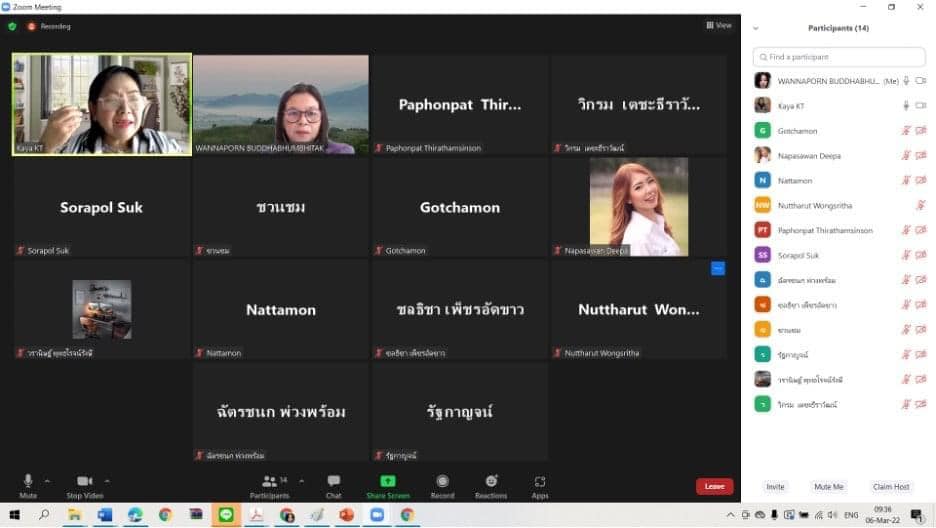
Task: Click the Find a participant search field
Action: [x=838, y=57]
